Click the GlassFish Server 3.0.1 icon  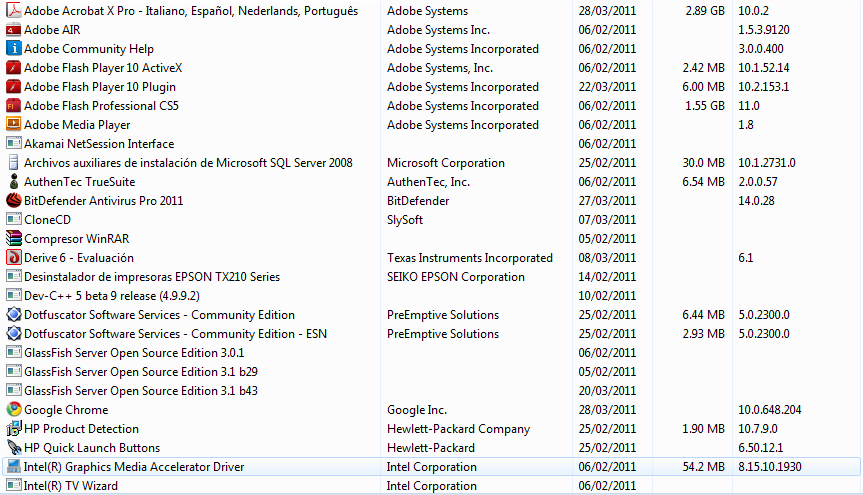(14, 352)
